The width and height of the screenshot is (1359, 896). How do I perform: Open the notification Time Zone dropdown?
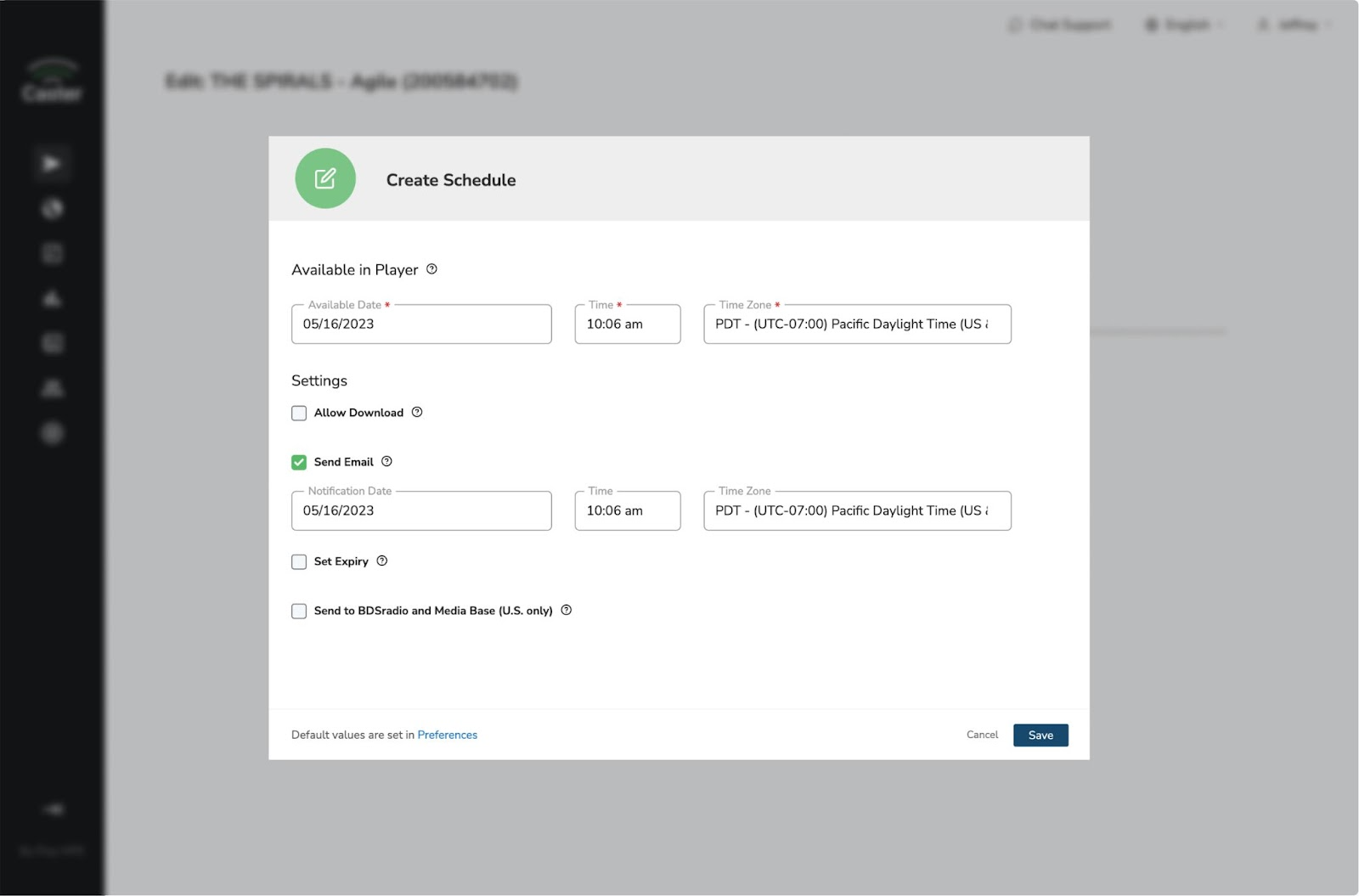point(857,510)
